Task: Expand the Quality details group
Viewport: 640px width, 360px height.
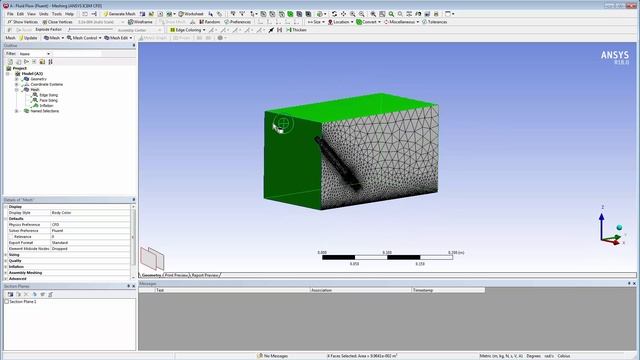Action: (6, 261)
